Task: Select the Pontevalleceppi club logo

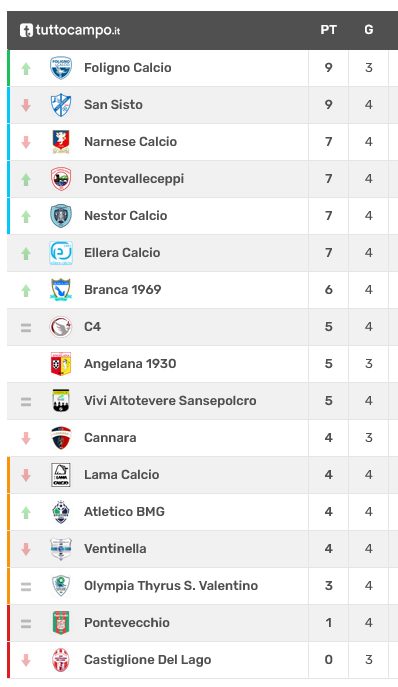Action: pos(61,179)
